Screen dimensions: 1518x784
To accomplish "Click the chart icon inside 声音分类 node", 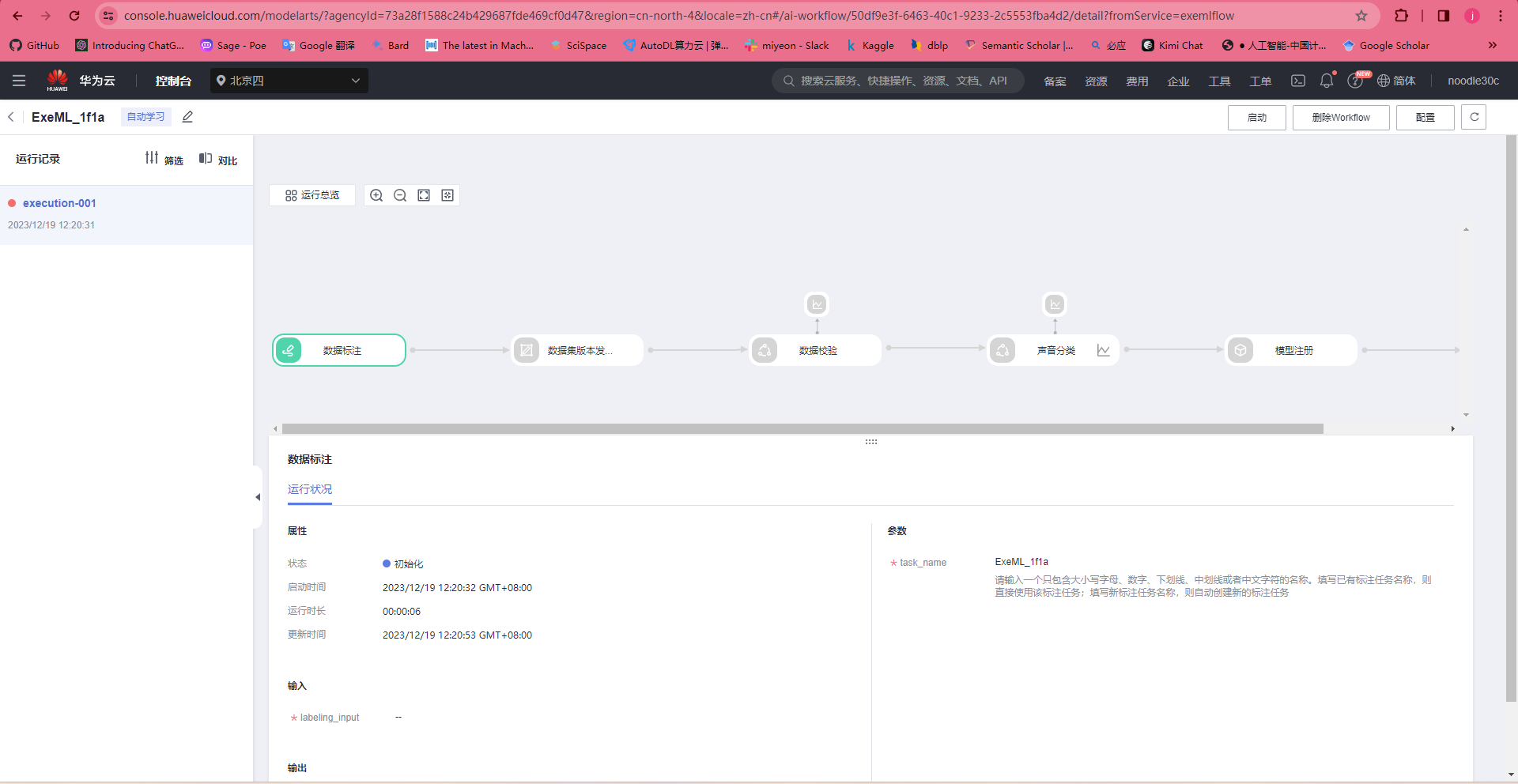I will tap(1104, 350).
